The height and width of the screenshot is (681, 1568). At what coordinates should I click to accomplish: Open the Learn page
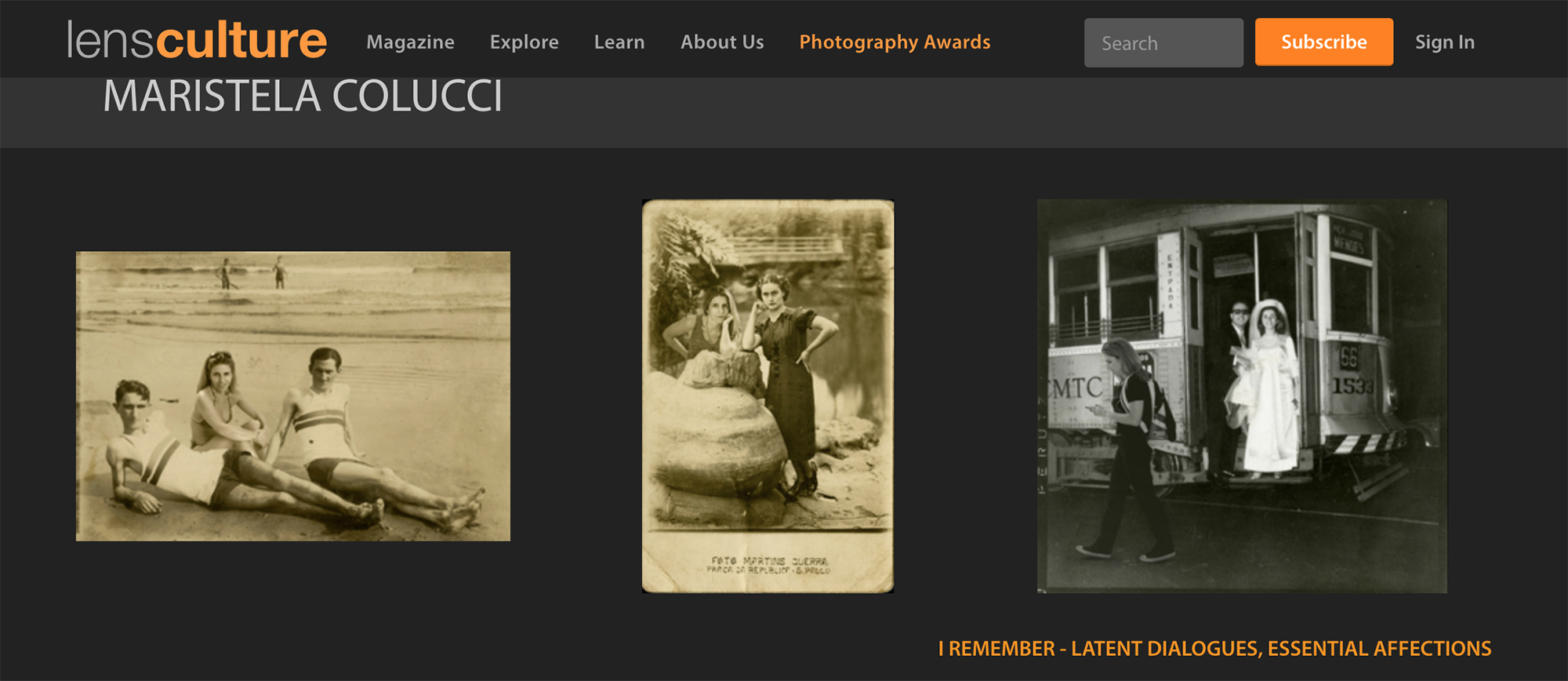(x=619, y=42)
